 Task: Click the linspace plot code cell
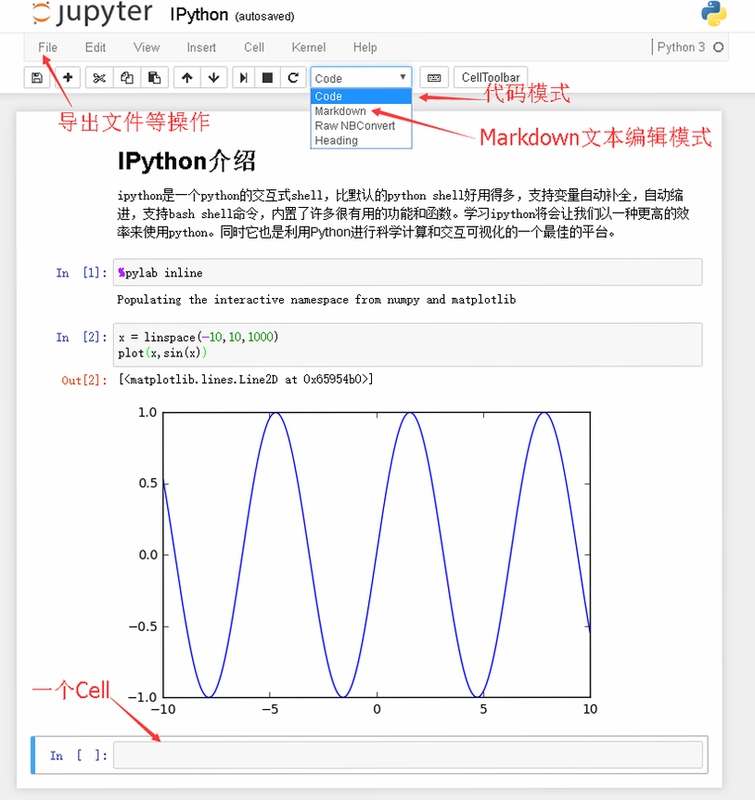(x=407, y=344)
